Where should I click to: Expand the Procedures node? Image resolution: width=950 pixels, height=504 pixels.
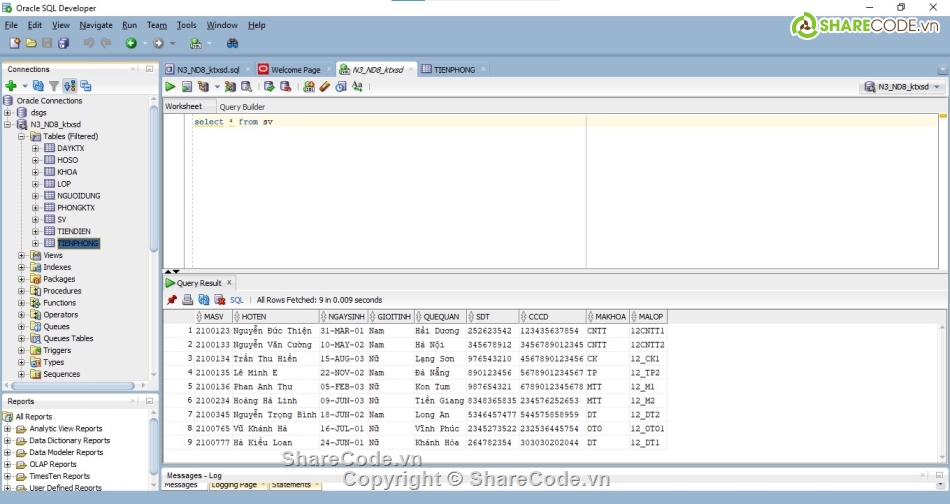pyautogui.click(x=21, y=291)
